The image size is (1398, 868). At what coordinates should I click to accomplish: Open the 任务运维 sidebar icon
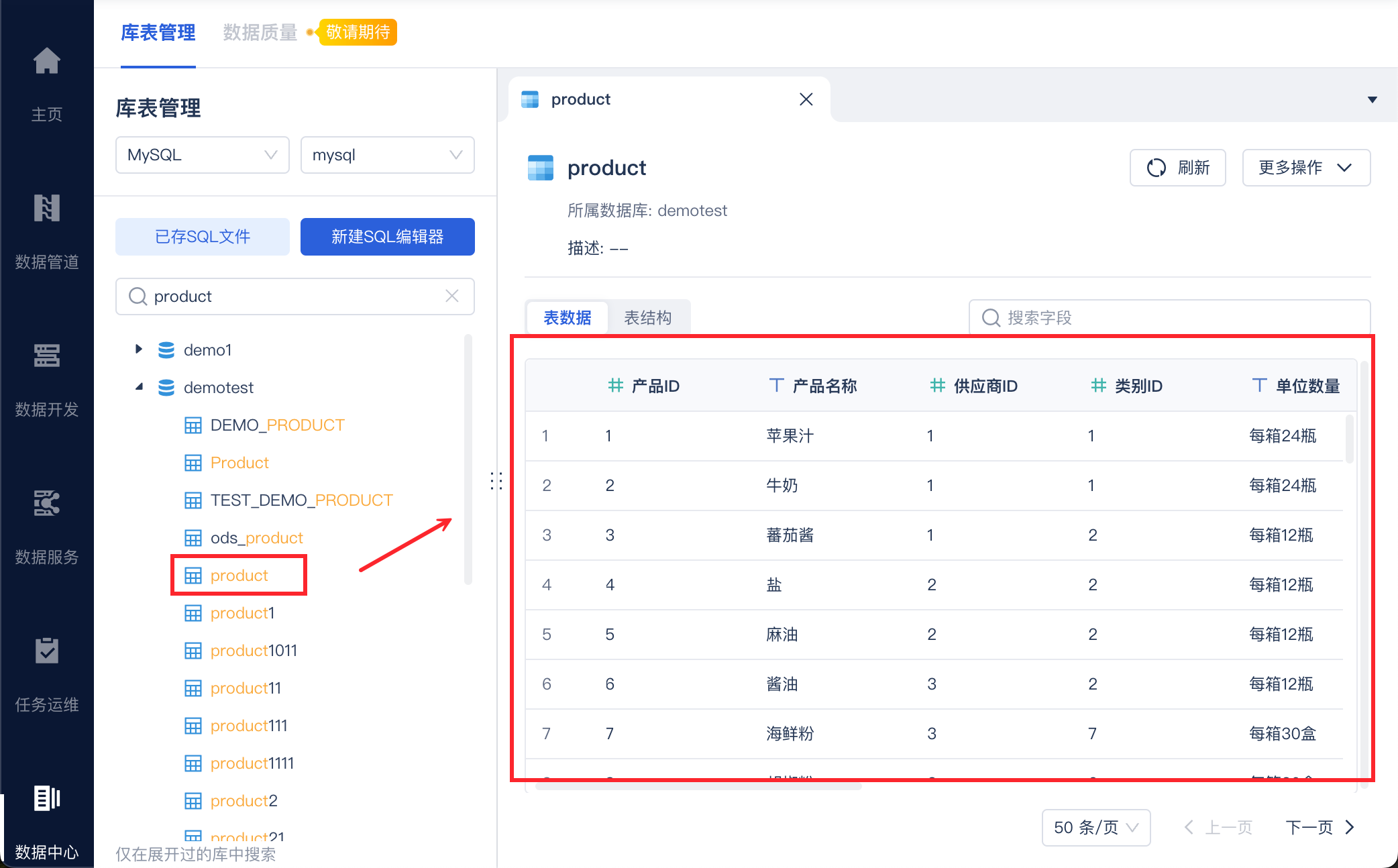tap(46, 651)
